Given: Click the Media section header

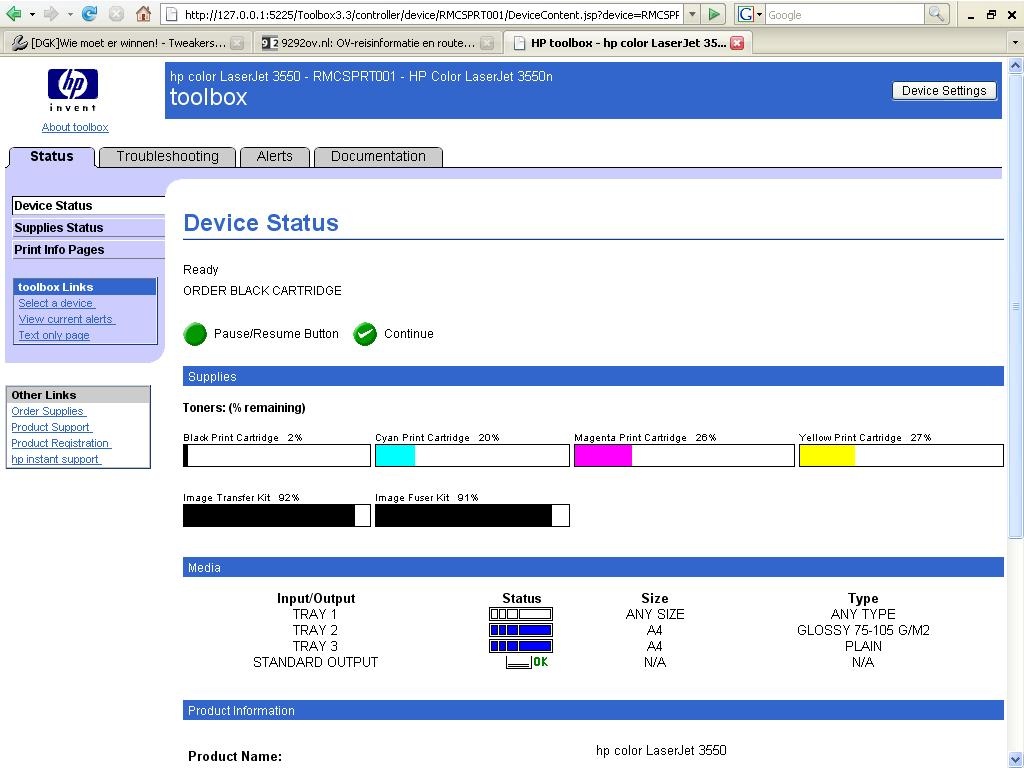Looking at the screenshot, I should coord(593,568).
